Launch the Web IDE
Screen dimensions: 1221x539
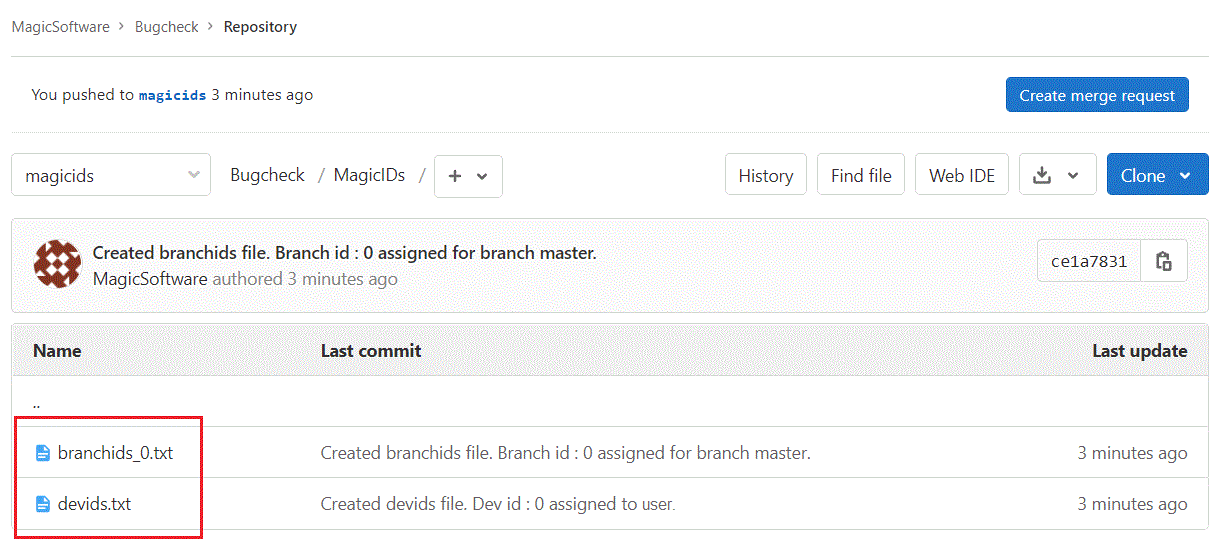click(962, 175)
